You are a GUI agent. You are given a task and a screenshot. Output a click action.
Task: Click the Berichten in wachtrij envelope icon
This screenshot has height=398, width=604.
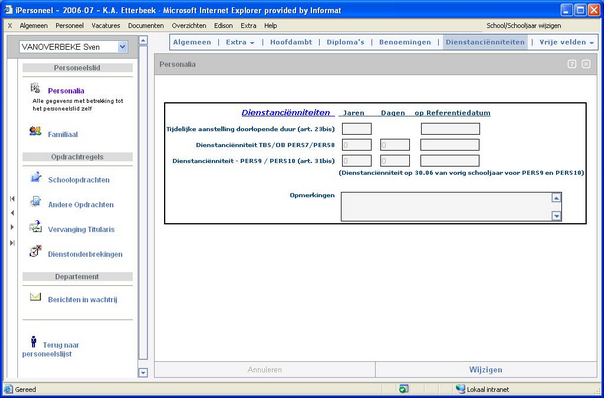(35, 297)
